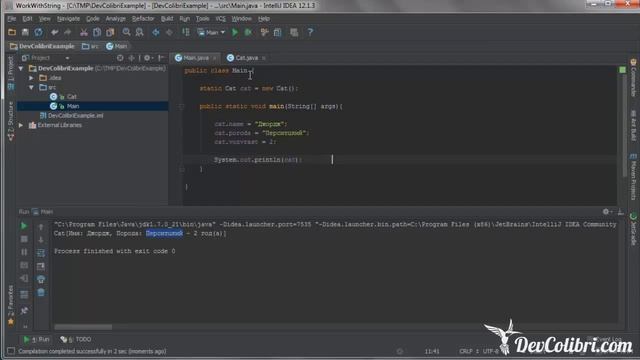Image resolution: width=640 pixels, height=360 pixels.
Task: Run Main with the green toolbar arrow
Action: (235, 32)
